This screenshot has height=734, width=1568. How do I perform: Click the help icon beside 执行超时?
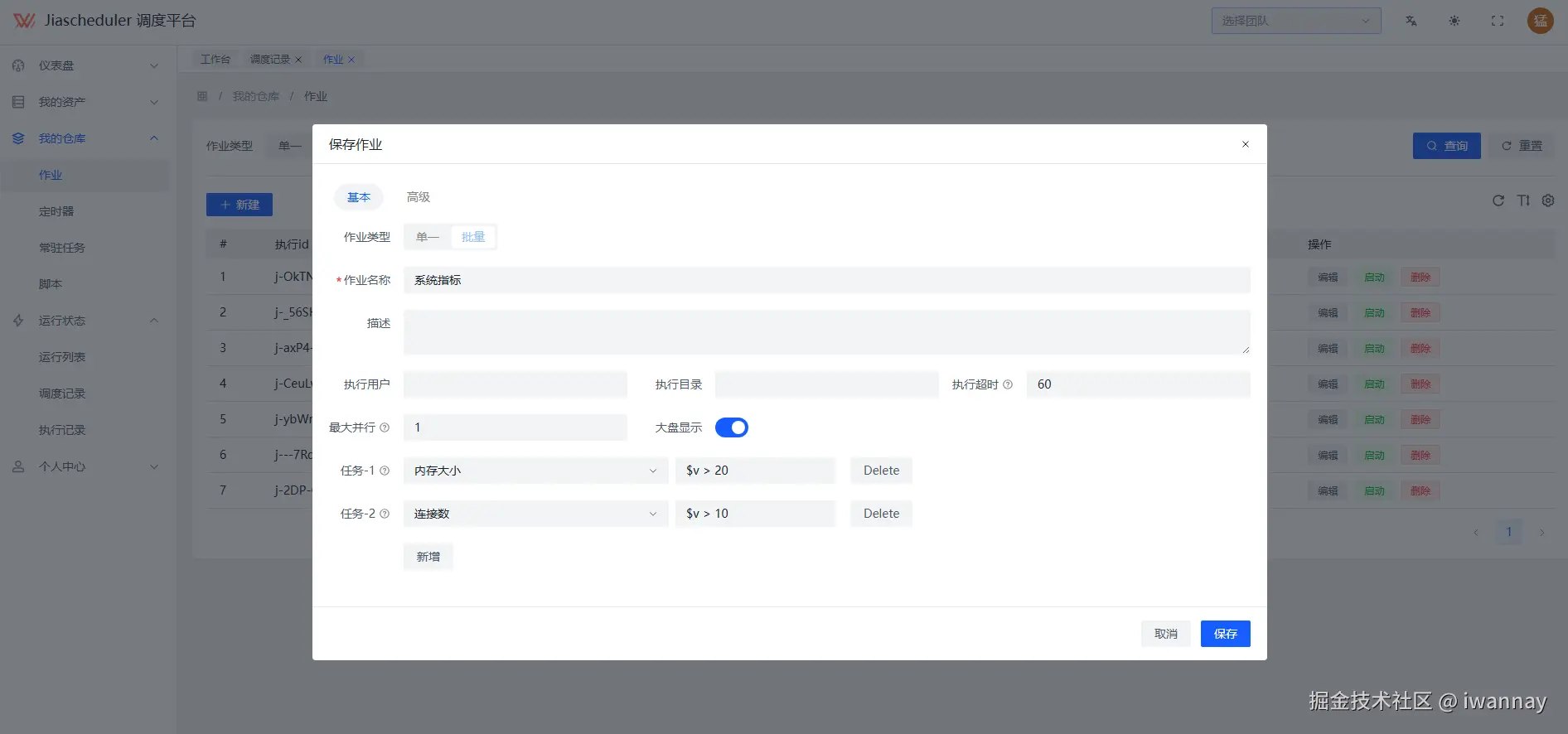pos(1008,384)
